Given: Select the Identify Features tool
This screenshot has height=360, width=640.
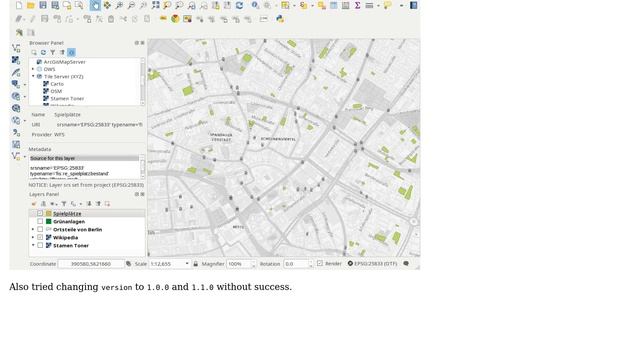Looking at the screenshot, I should coord(255,5).
